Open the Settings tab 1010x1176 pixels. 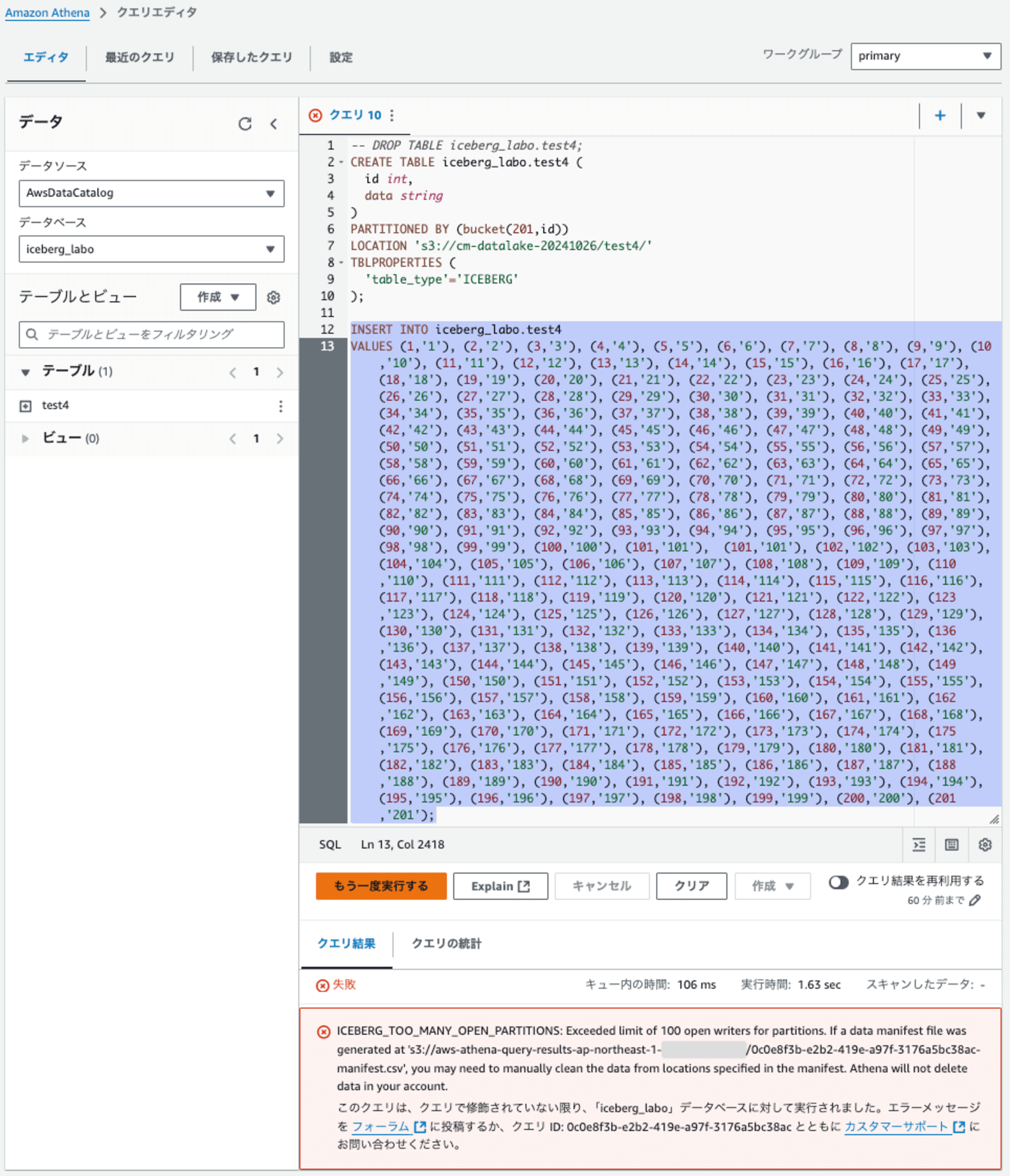tap(341, 57)
